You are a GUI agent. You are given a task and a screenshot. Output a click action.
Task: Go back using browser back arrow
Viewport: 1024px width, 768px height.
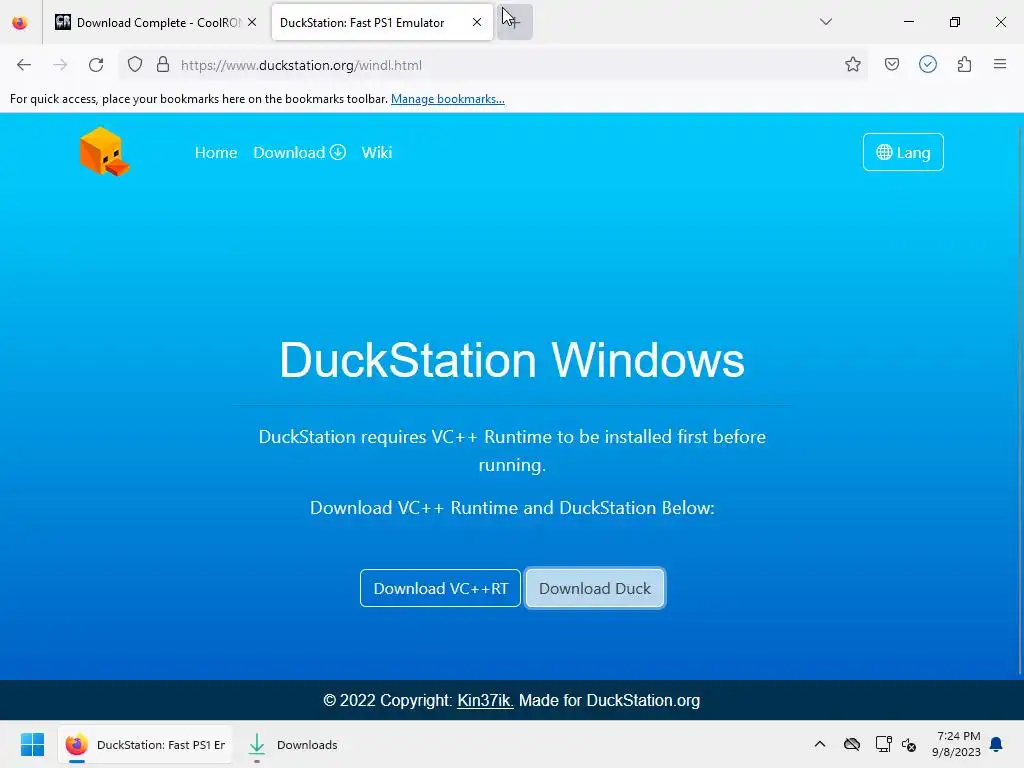click(24, 65)
